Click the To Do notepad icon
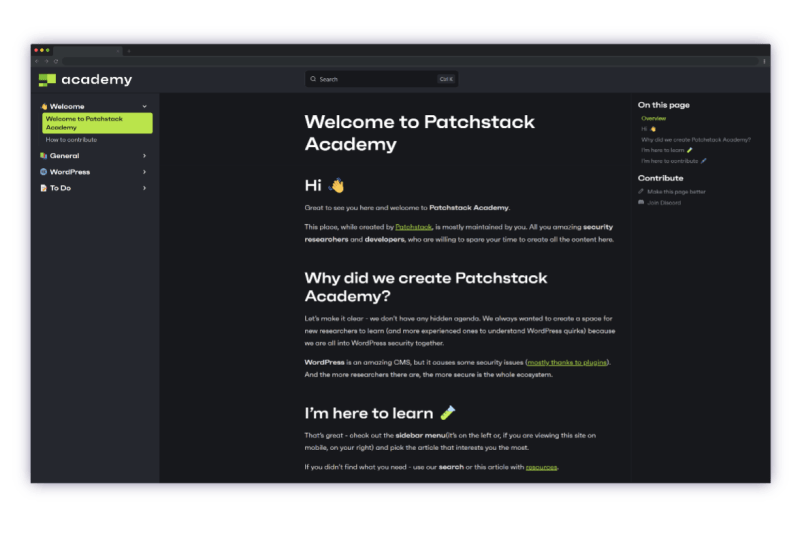800x533 pixels. pyautogui.click(x=43, y=188)
